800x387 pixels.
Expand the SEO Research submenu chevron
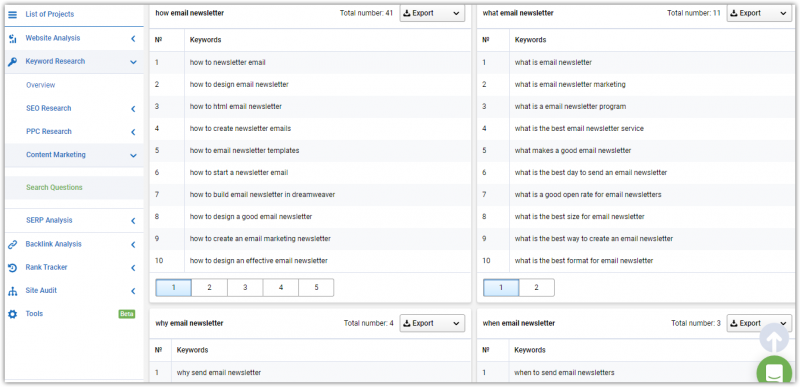point(133,109)
